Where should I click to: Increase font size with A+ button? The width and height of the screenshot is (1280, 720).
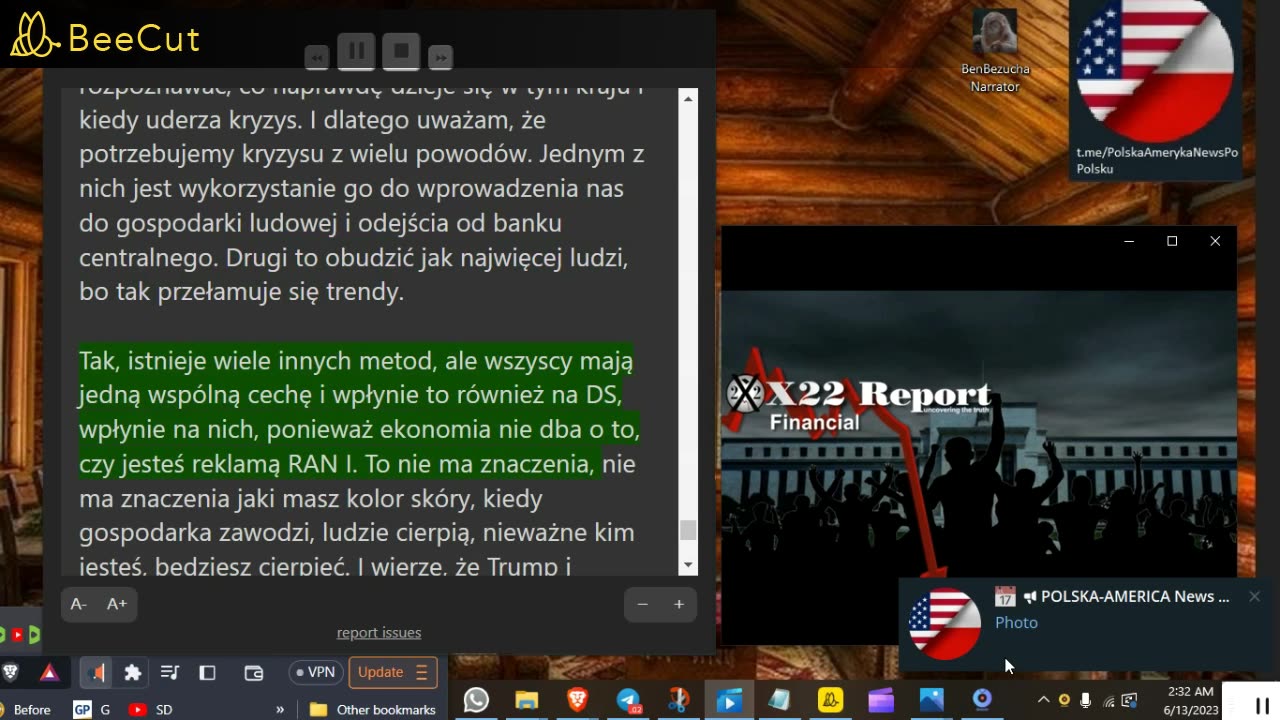tap(117, 604)
